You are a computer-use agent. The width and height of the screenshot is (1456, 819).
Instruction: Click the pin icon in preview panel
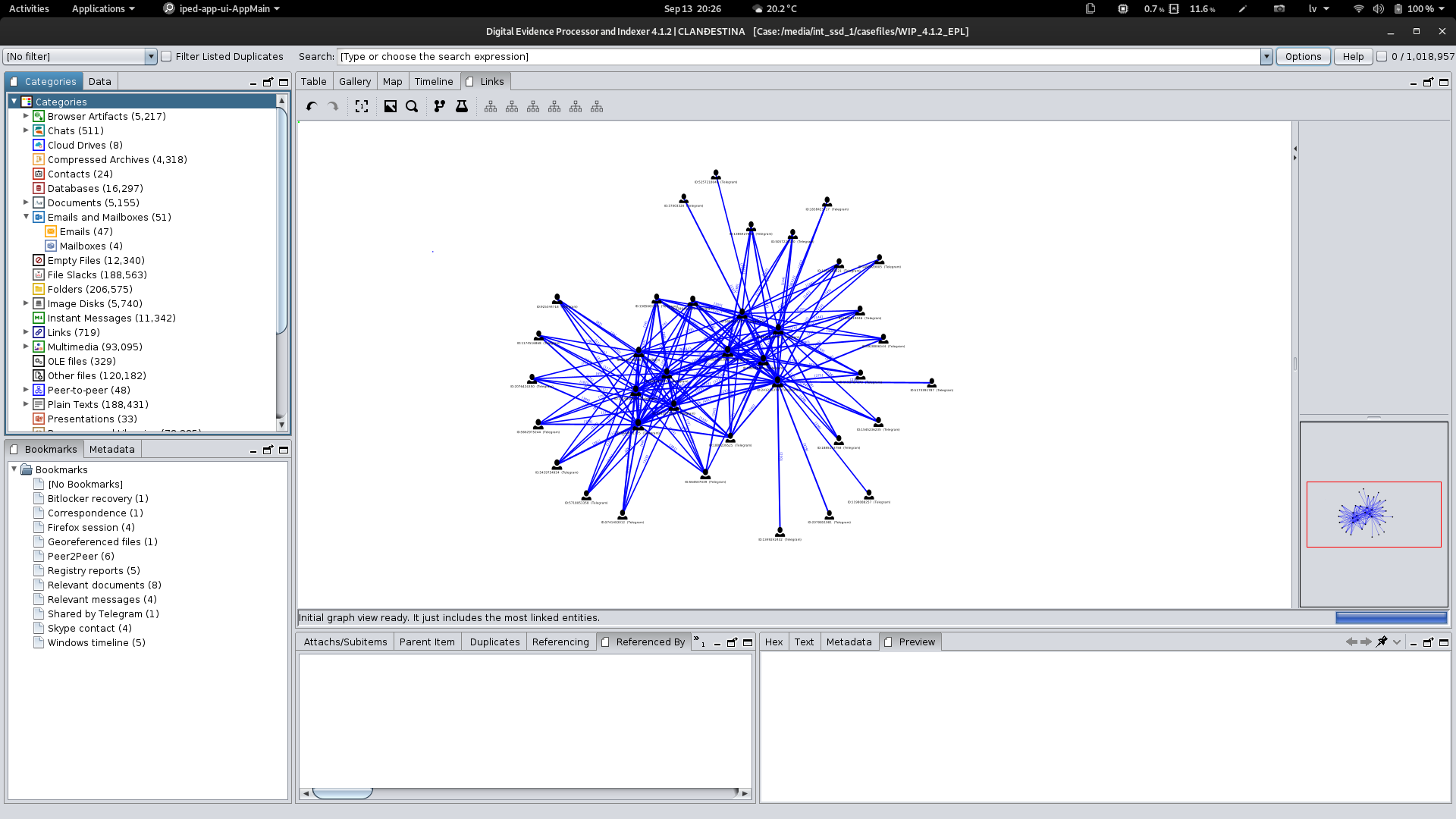pyautogui.click(x=1382, y=642)
